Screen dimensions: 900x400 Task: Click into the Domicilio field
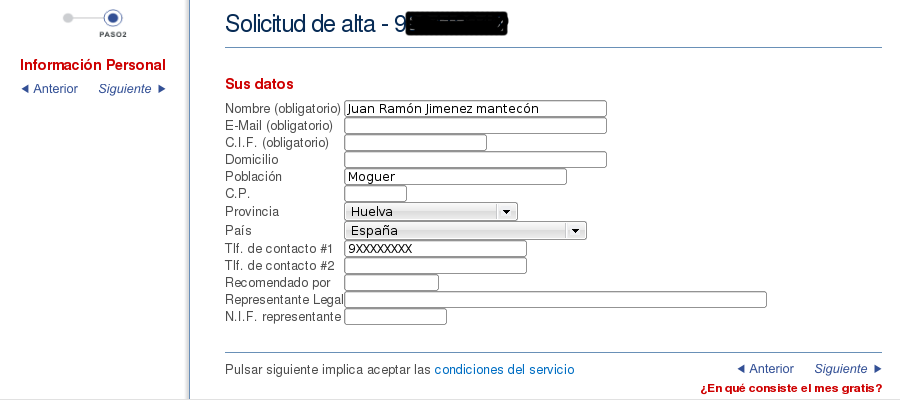(x=475, y=160)
